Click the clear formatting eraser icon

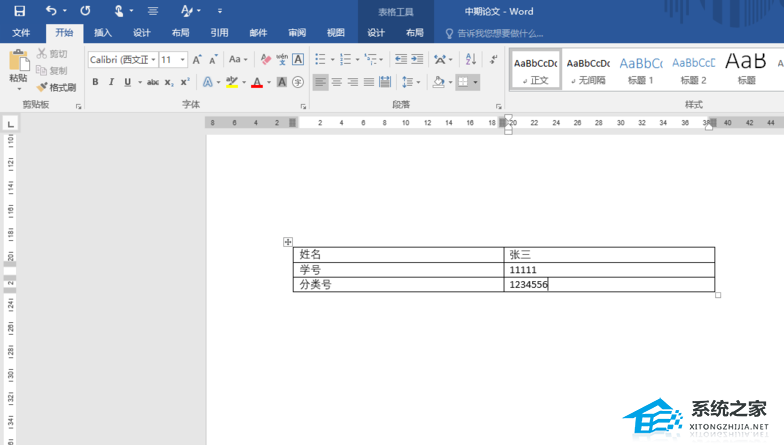(265, 60)
